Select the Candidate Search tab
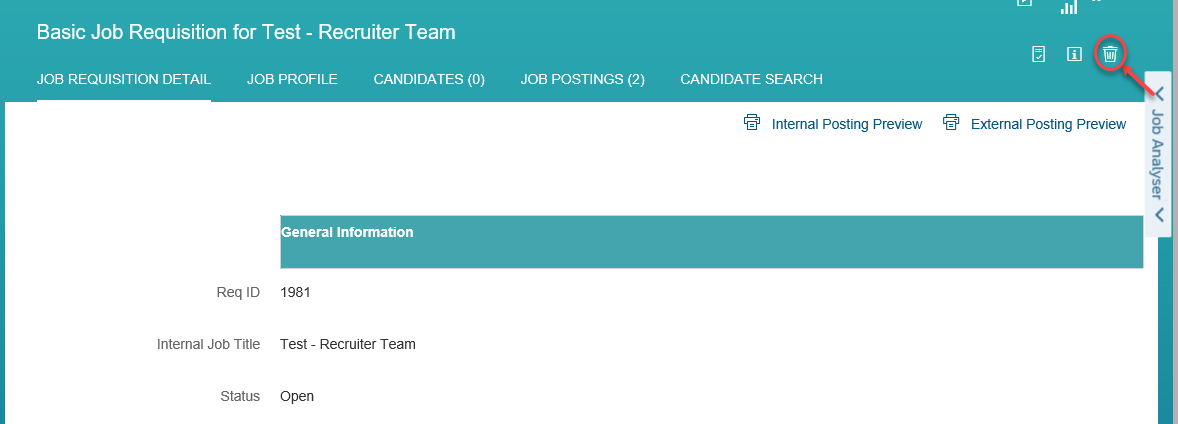This screenshot has width=1178, height=424. click(751, 79)
